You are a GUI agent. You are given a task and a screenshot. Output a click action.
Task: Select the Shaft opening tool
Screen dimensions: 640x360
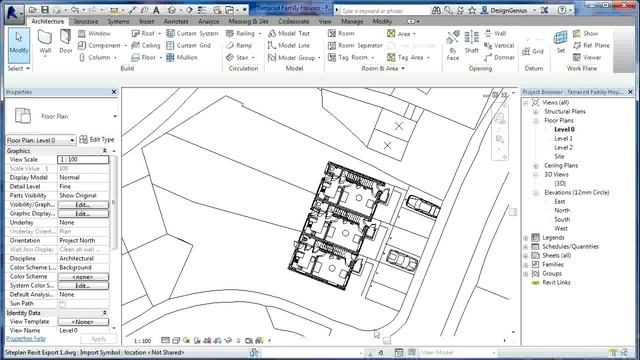[x=471, y=42]
